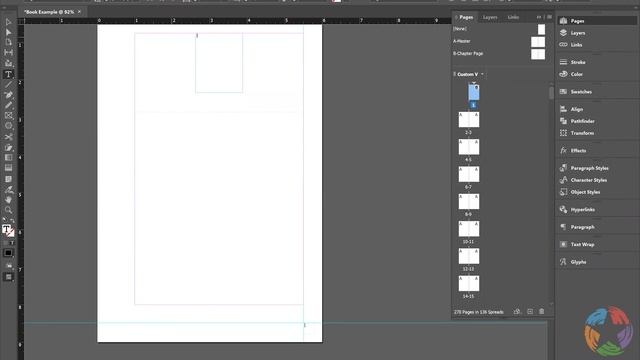The height and width of the screenshot is (360, 640).
Task: Select the Eyedropper tool
Action: tap(8, 189)
